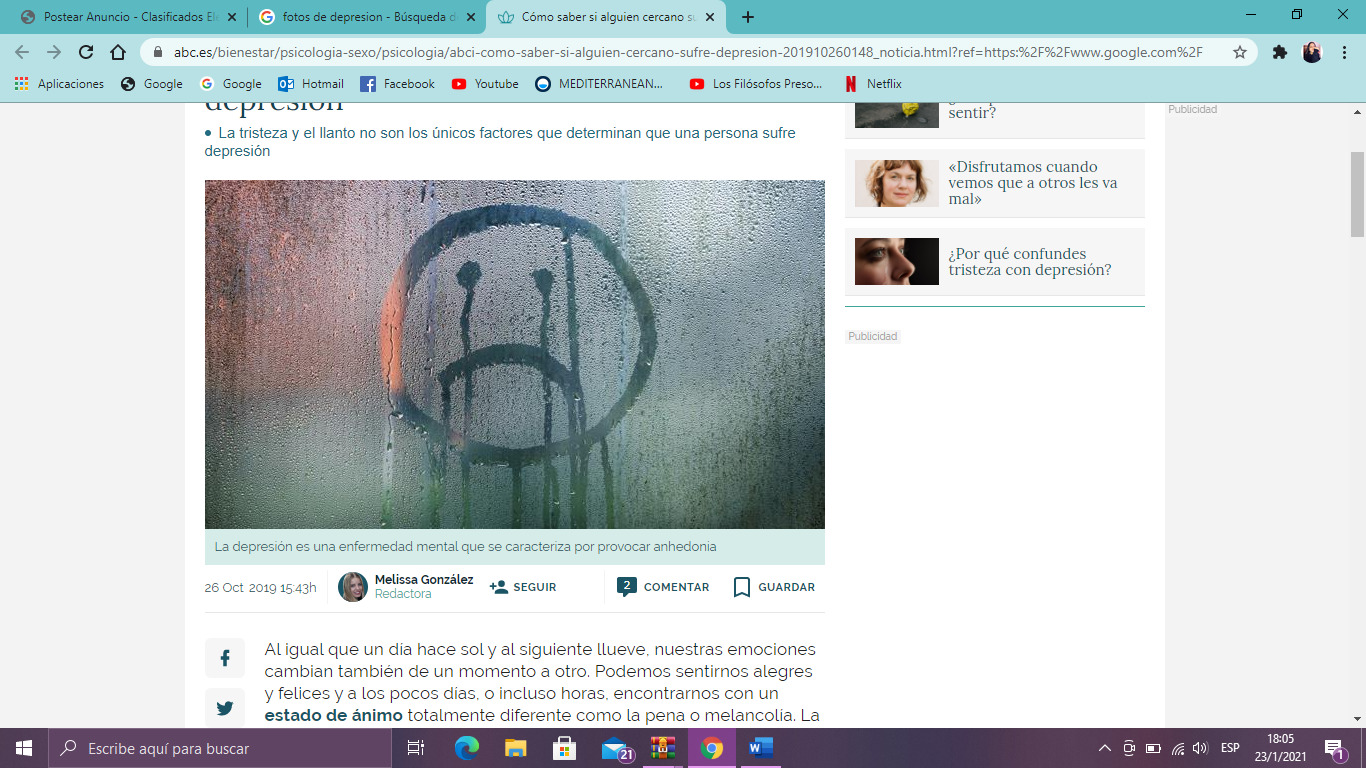This screenshot has height=768, width=1366.
Task: Open the Netflix bookmark
Action: tap(873, 84)
